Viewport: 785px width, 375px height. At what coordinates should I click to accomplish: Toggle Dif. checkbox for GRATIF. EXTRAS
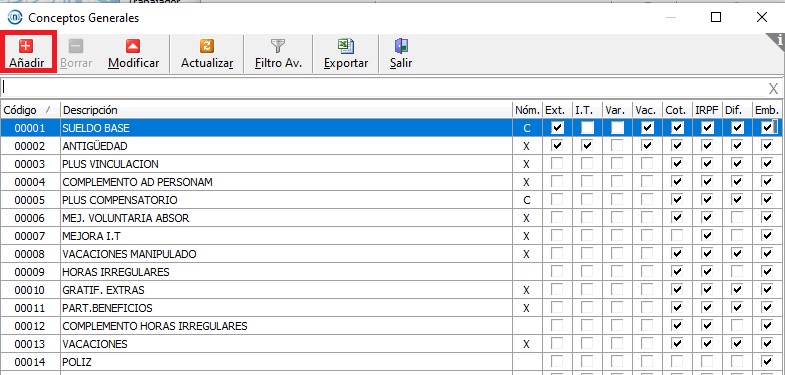[x=737, y=290]
